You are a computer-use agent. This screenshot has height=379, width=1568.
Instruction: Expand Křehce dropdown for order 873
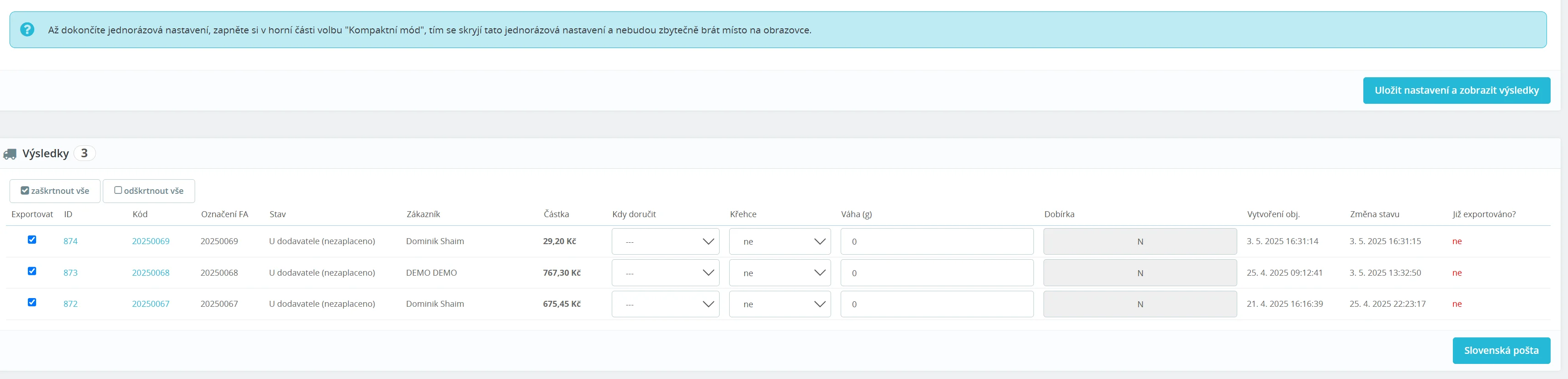779,273
